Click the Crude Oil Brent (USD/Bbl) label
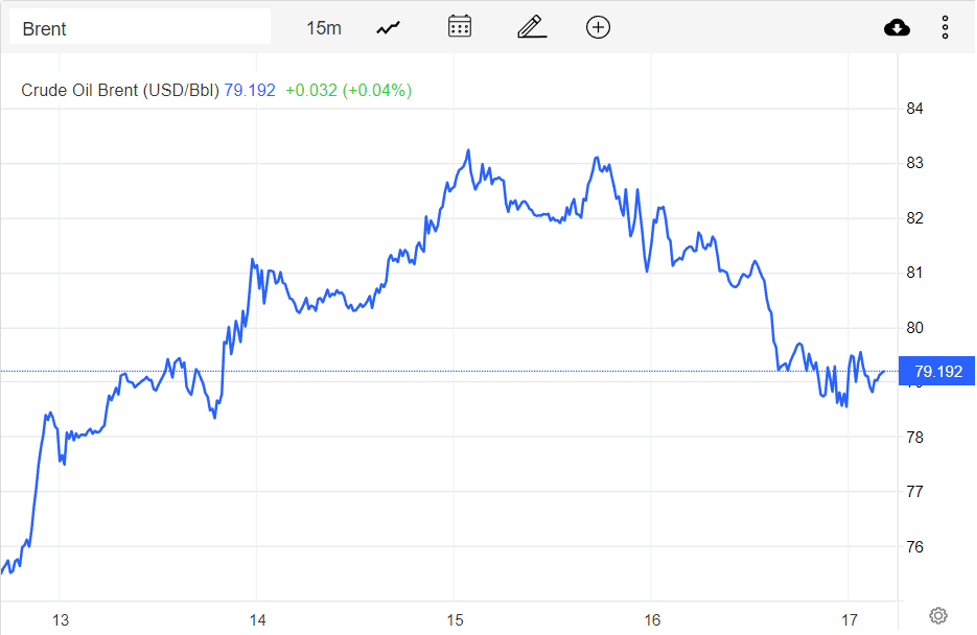This screenshot has height=635, width=977. tap(120, 90)
